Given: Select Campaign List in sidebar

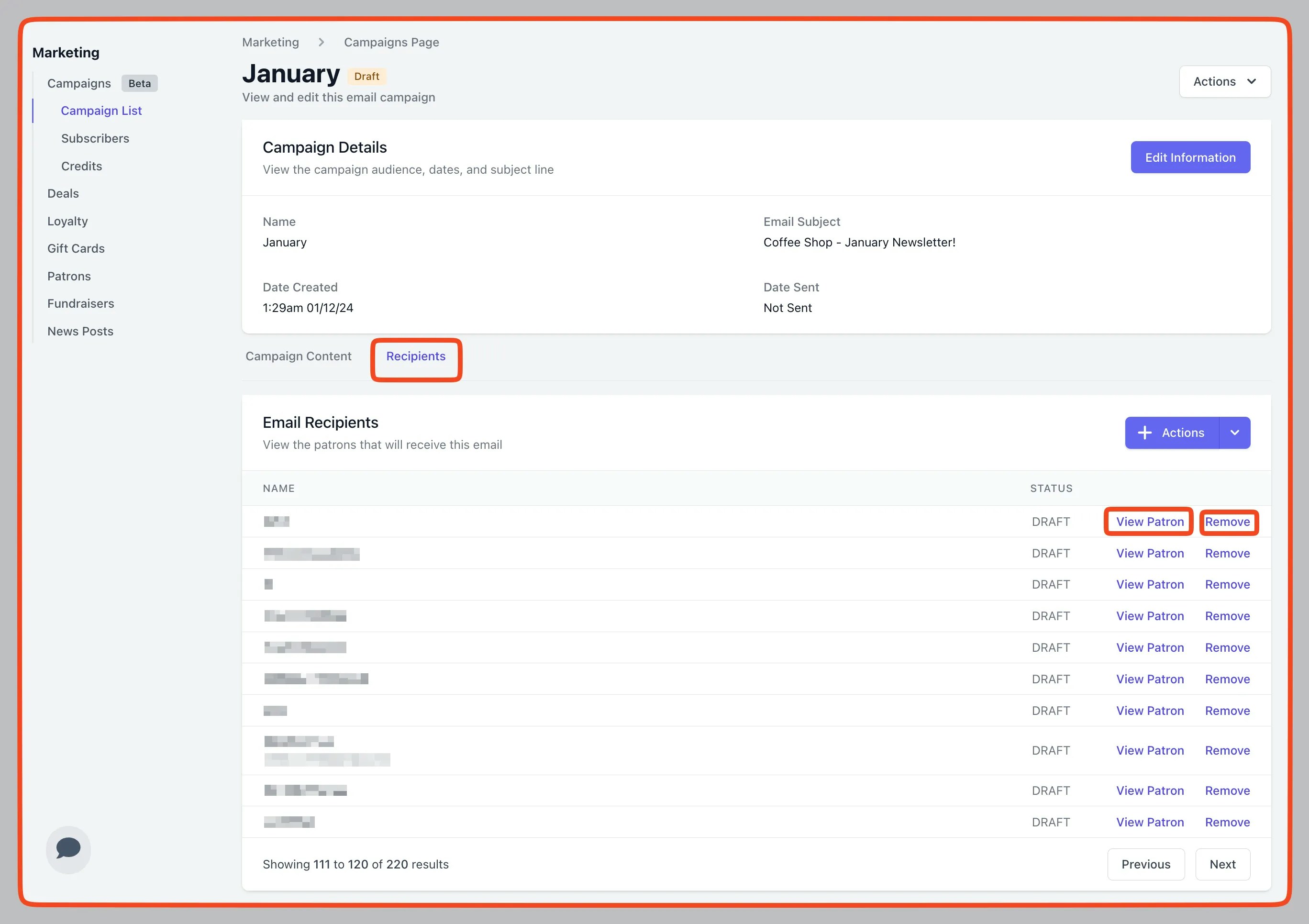Looking at the screenshot, I should pyautogui.click(x=101, y=111).
